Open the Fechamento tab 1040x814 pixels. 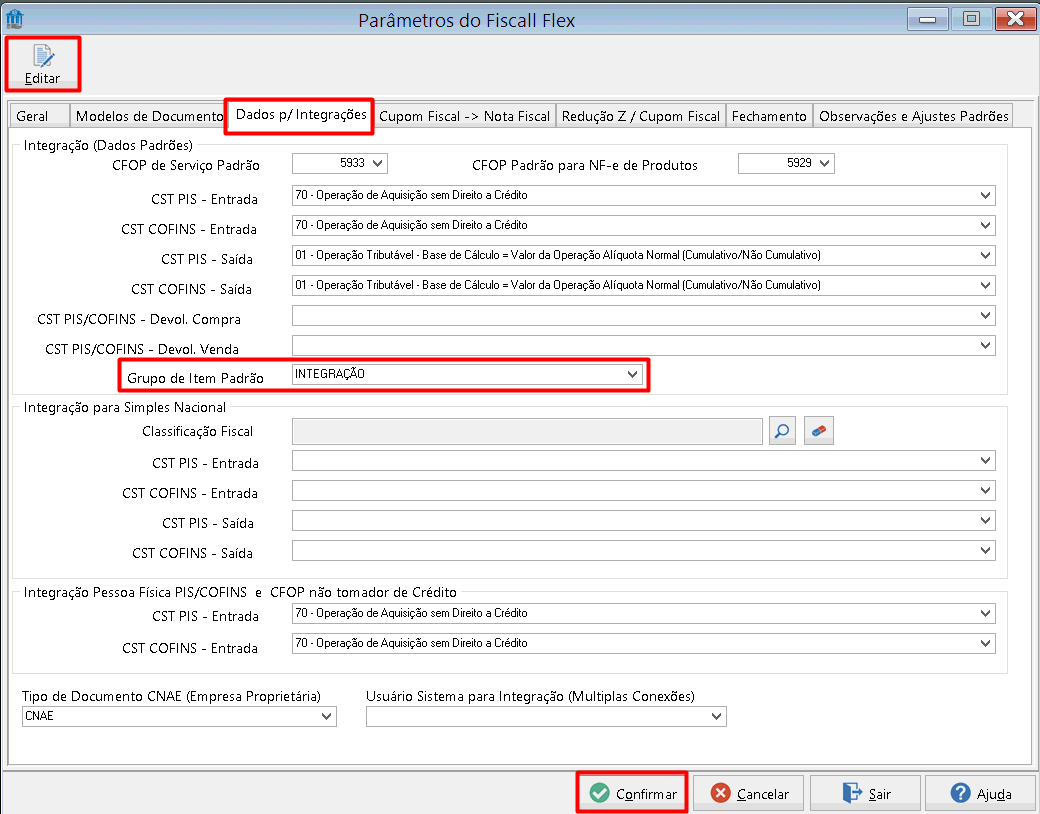tap(769, 116)
